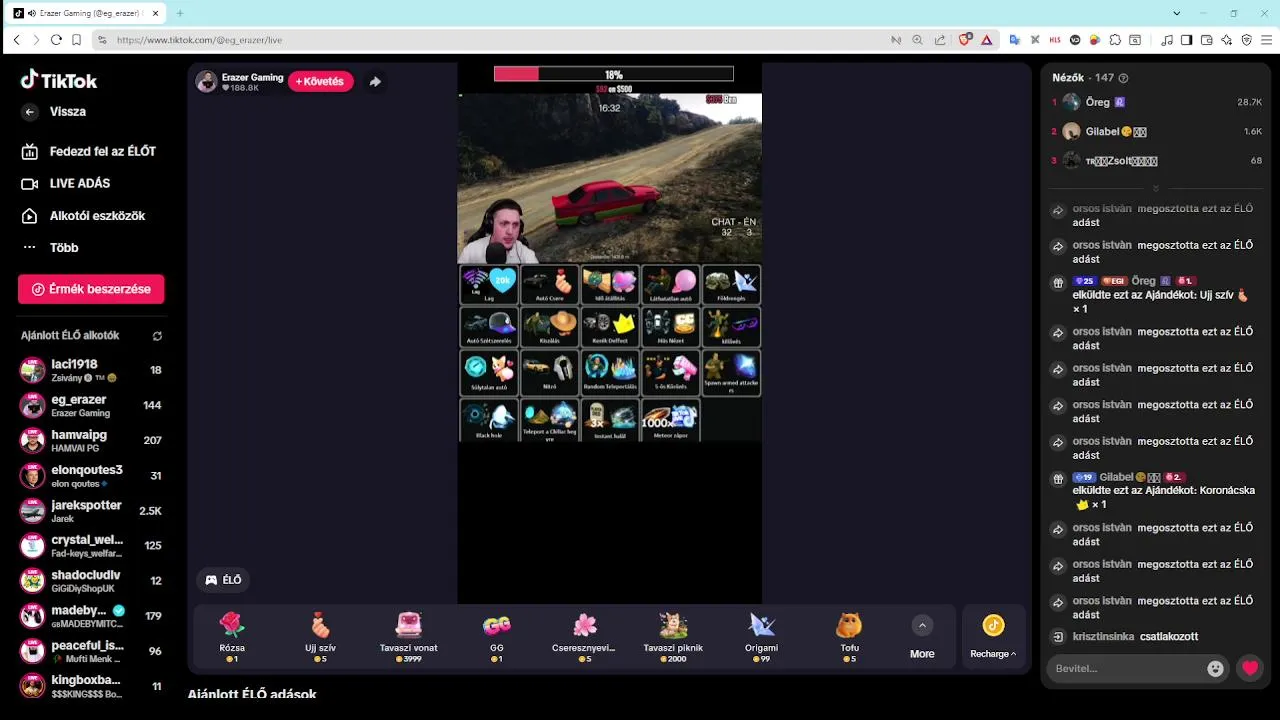
Task: Open the browser hamburger menu
Action: point(1267,40)
